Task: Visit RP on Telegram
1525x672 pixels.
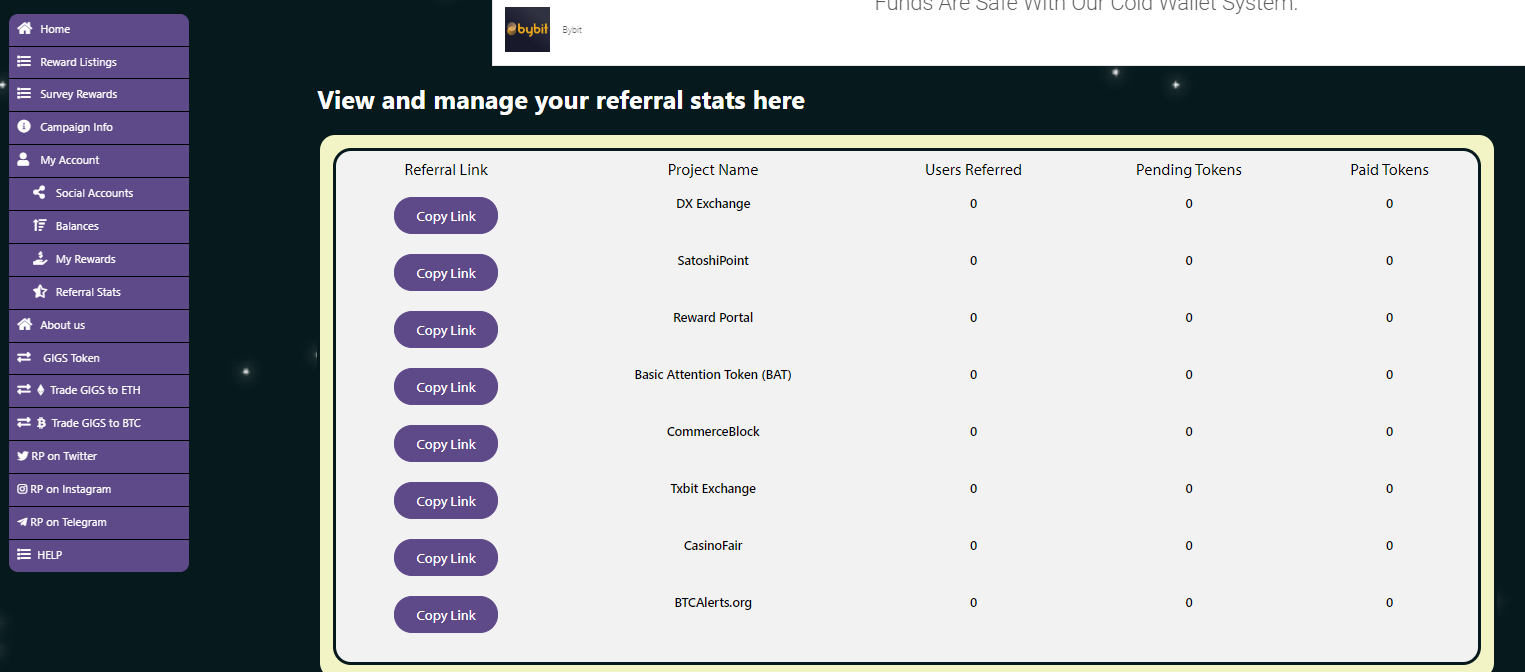Action: (x=99, y=523)
